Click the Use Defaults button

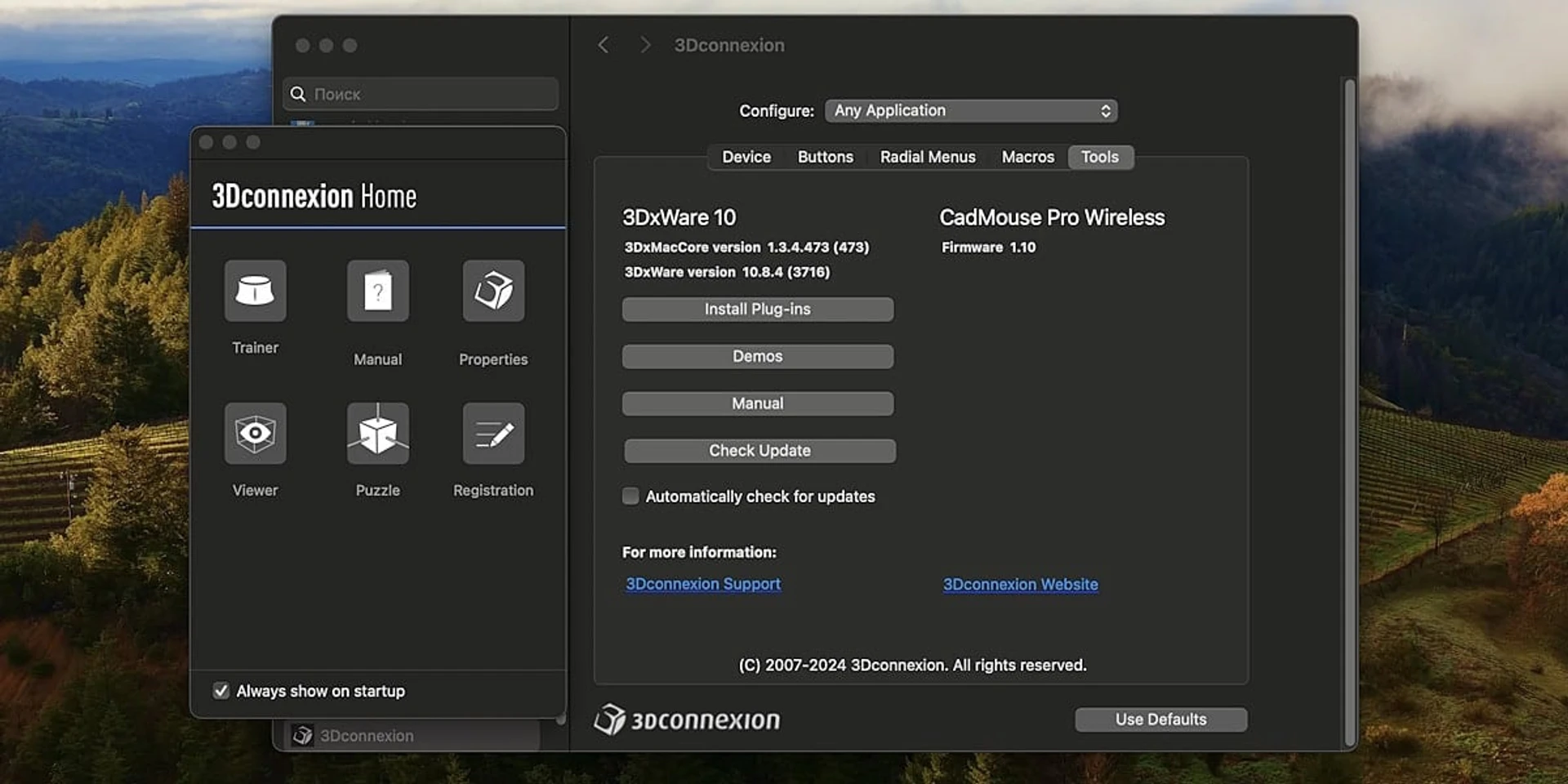(x=1160, y=719)
